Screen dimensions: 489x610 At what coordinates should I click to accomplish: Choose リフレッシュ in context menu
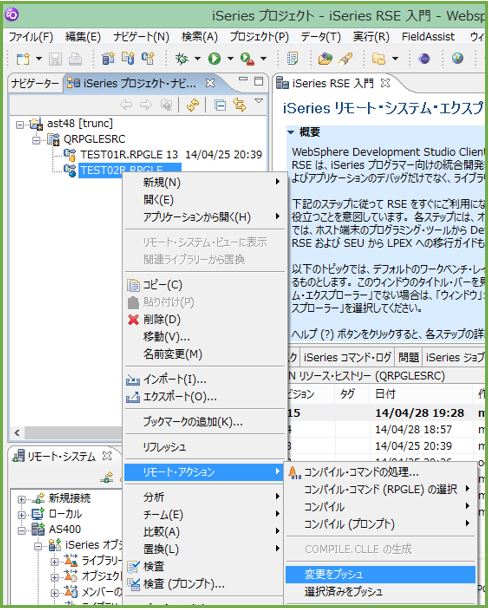[204, 447]
